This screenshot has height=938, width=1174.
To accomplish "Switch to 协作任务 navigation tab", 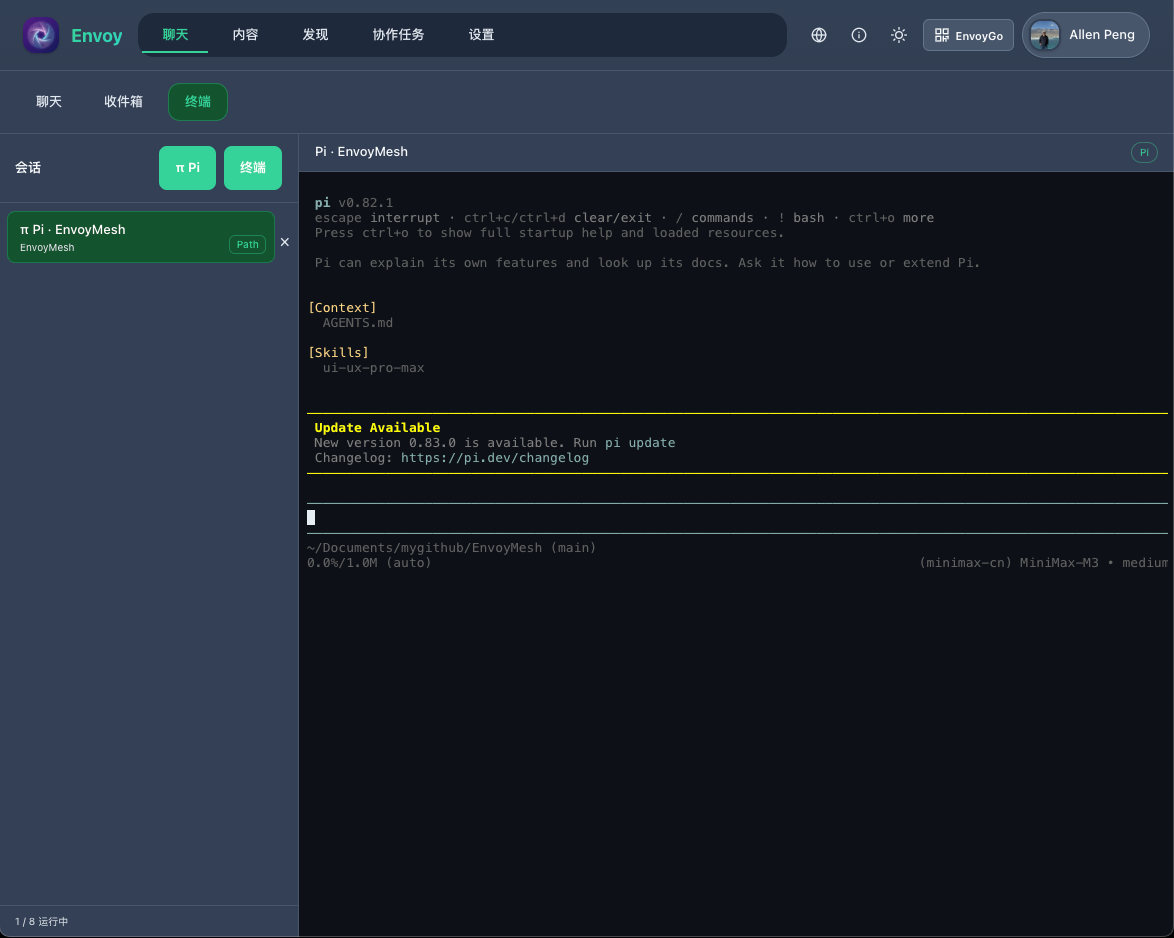I will [x=398, y=35].
